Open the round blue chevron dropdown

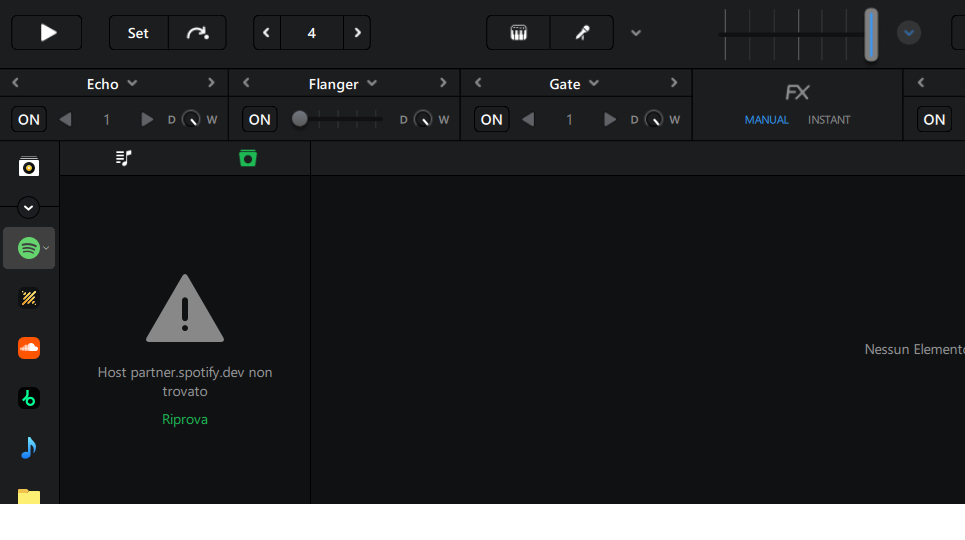(x=908, y=33)
